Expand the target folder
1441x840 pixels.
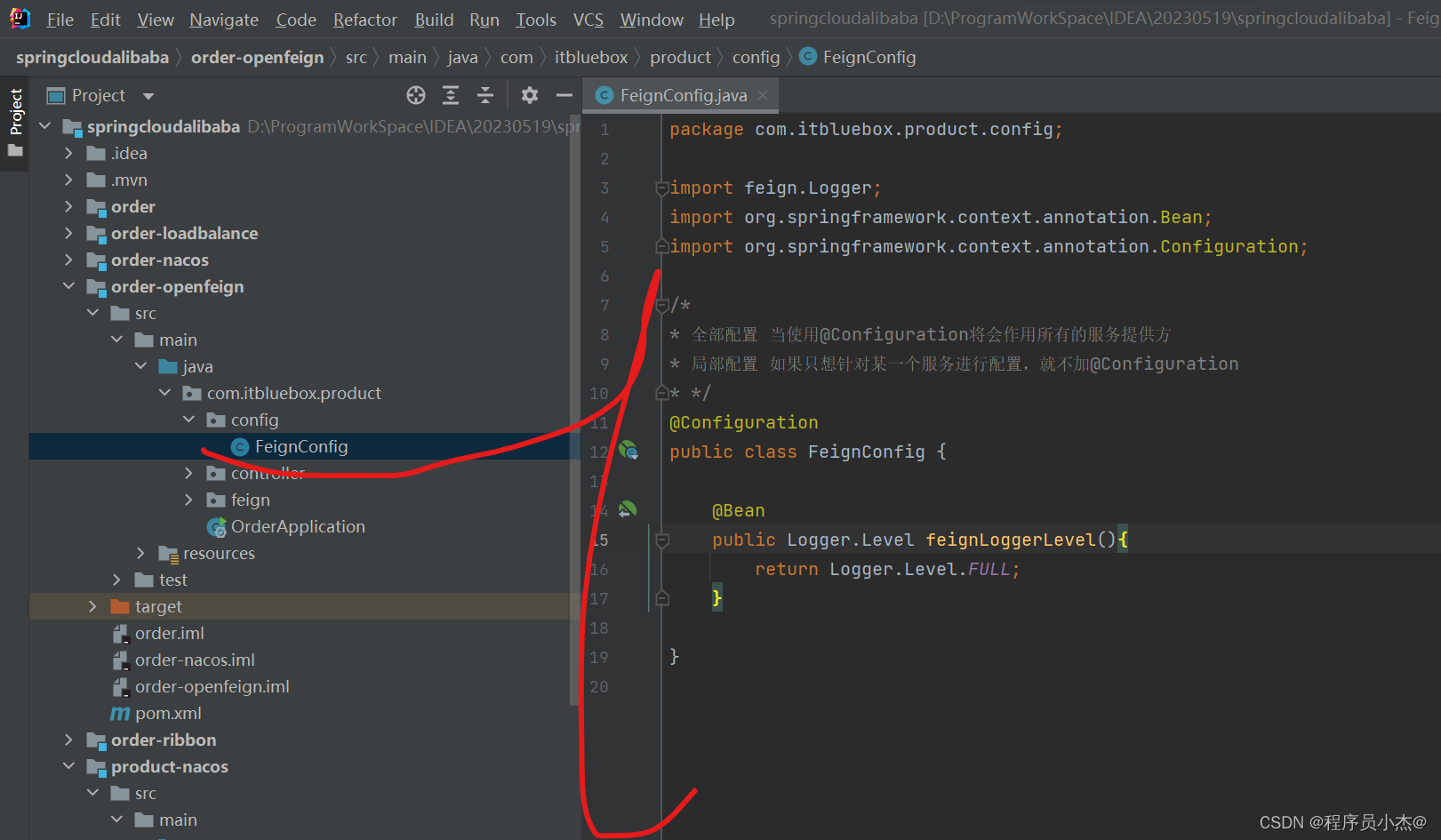click(92, 606)
